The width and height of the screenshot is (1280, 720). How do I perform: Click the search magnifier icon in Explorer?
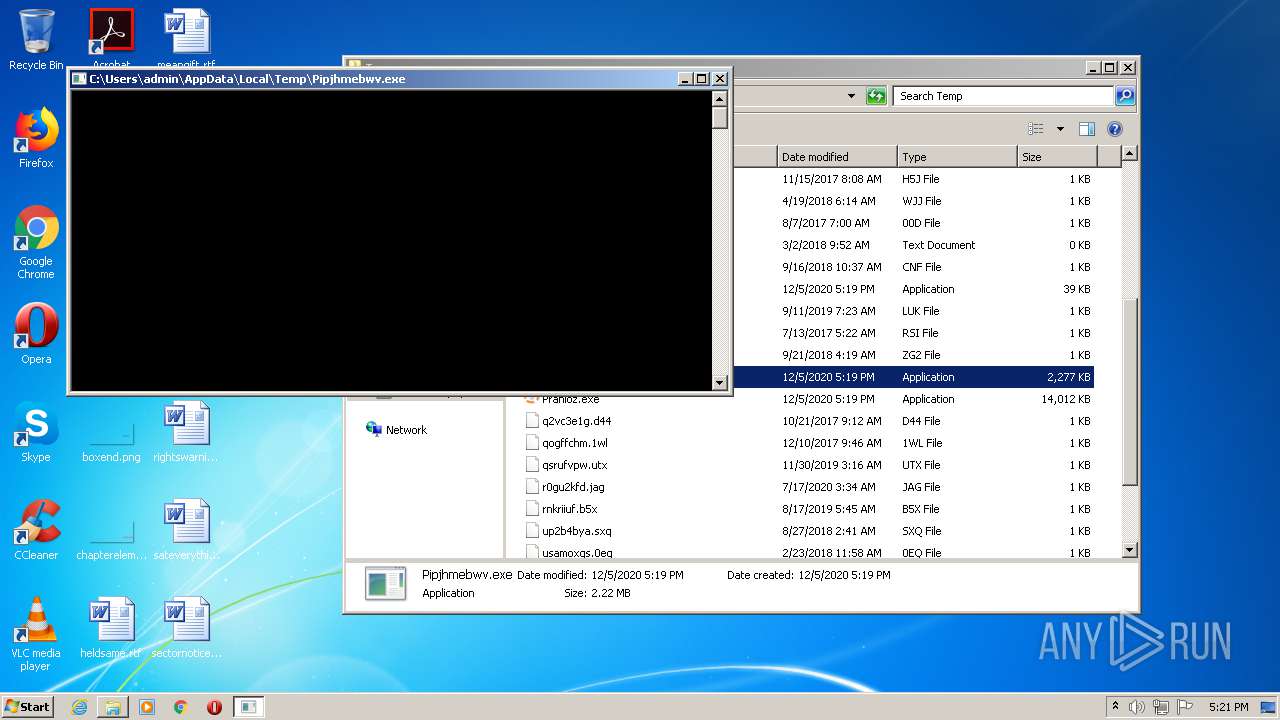click(x=1125, y=96)
